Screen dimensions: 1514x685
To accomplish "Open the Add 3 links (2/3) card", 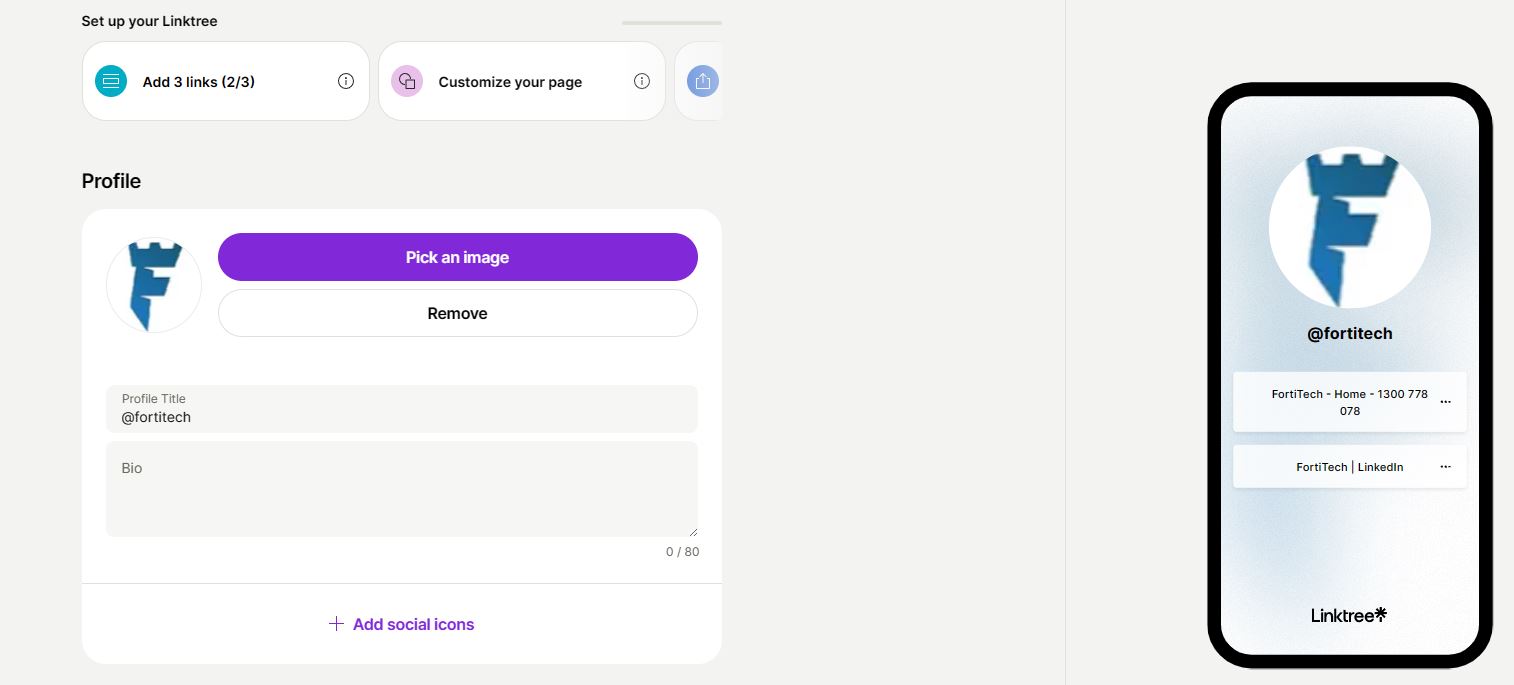I will pyautogui.click(x=226, y=81).
